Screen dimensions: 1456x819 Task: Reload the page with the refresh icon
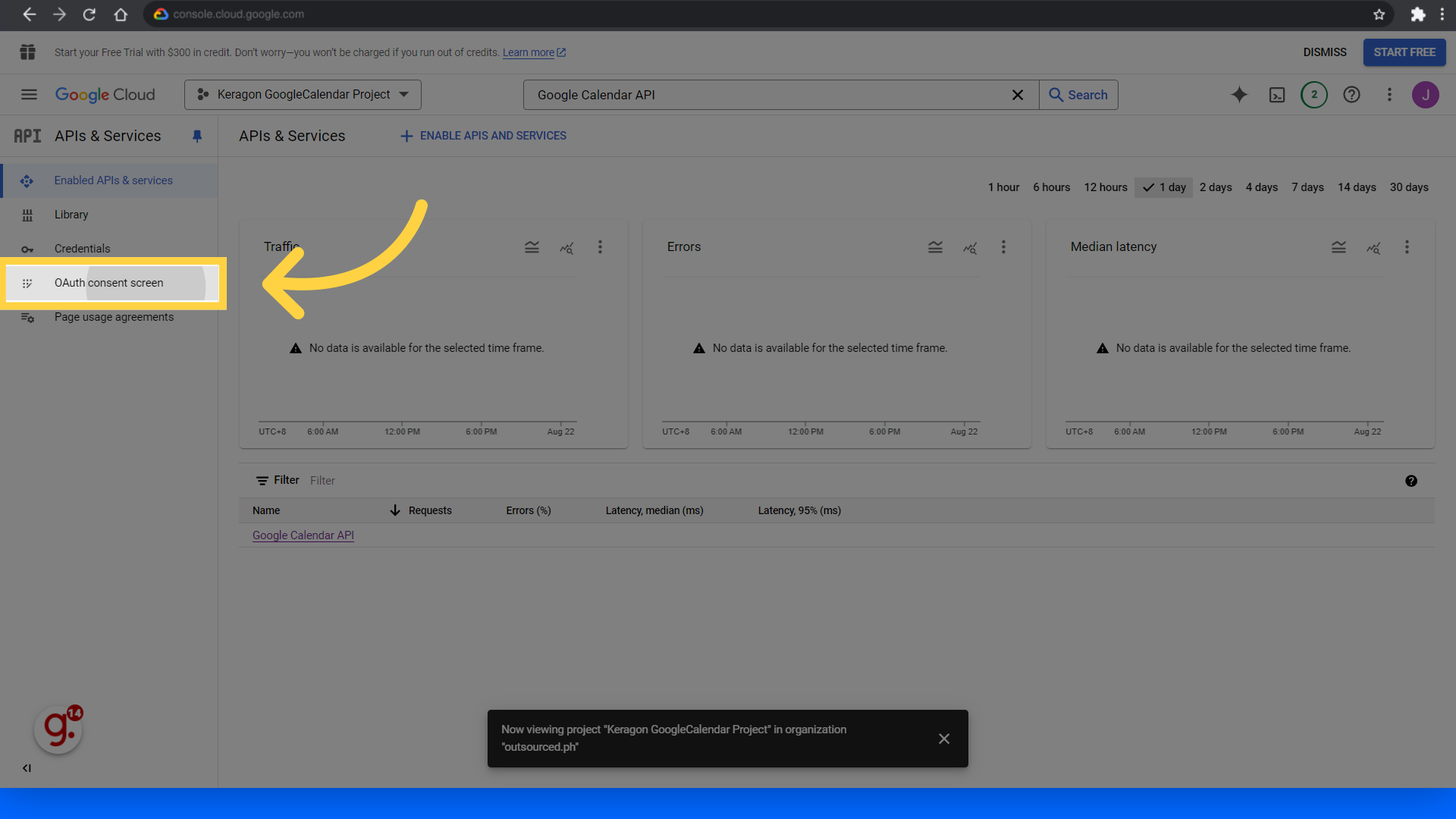89,14
